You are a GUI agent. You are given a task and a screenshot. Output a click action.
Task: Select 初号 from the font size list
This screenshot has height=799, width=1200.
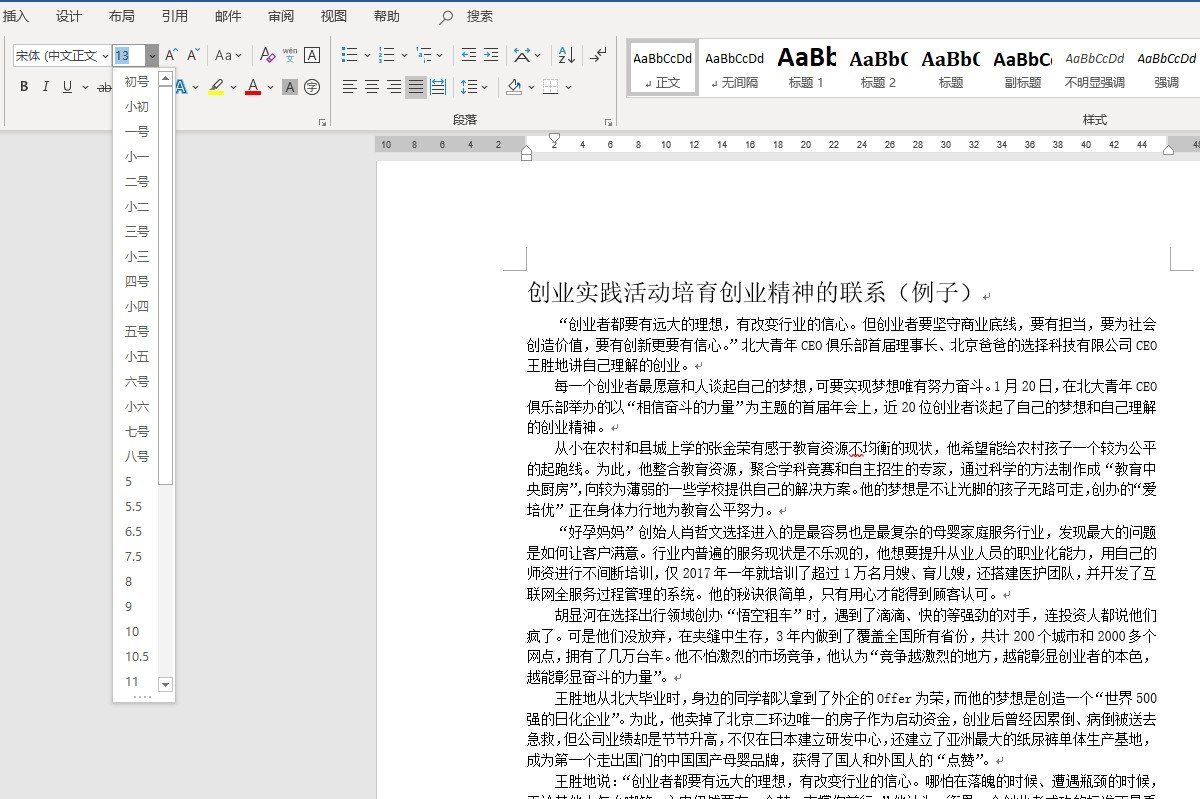(137, 82)
